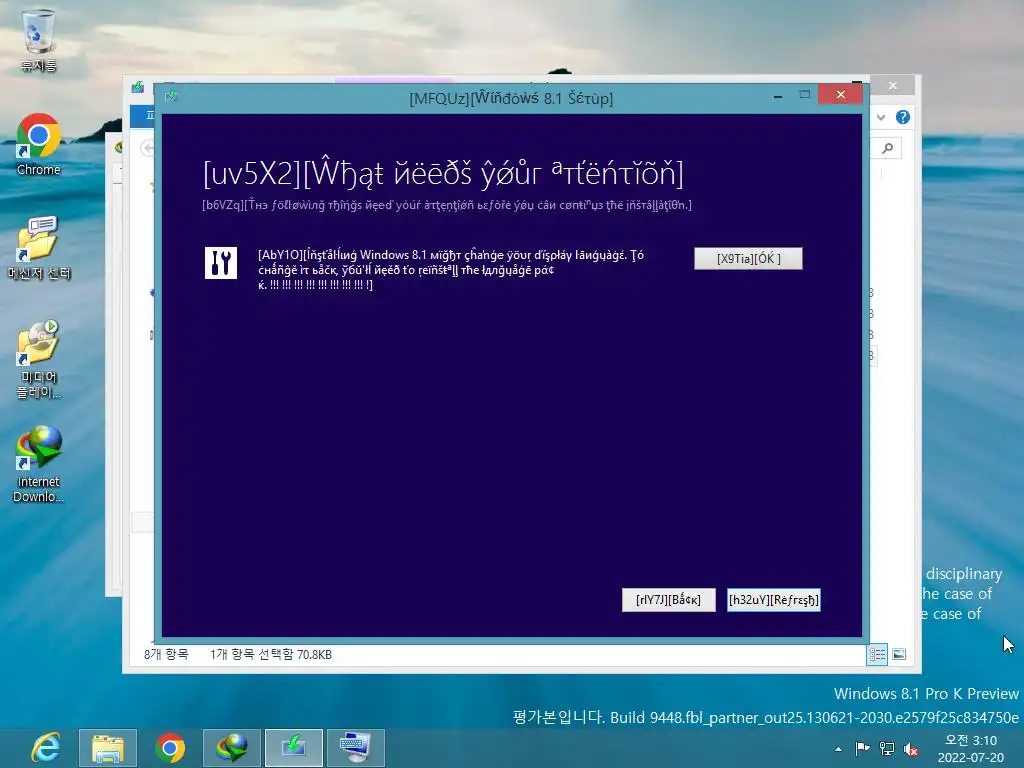Click the tools wrench icon beside the warning

(x=221, y=263)
